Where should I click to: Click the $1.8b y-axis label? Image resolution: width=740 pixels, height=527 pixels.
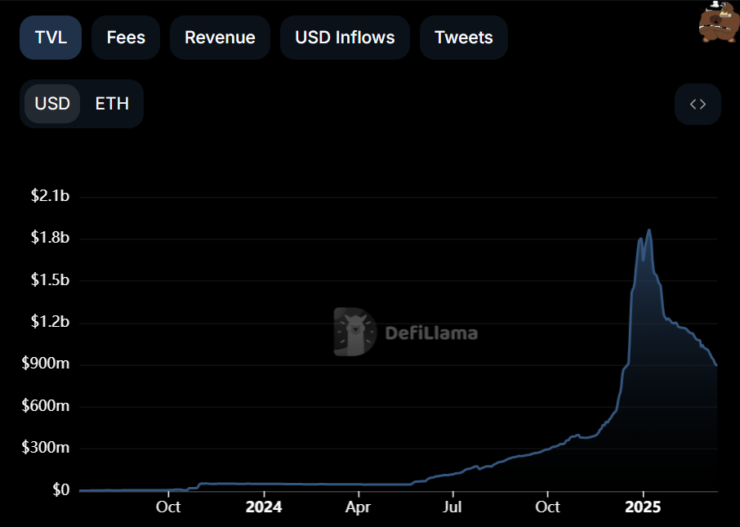50,237
